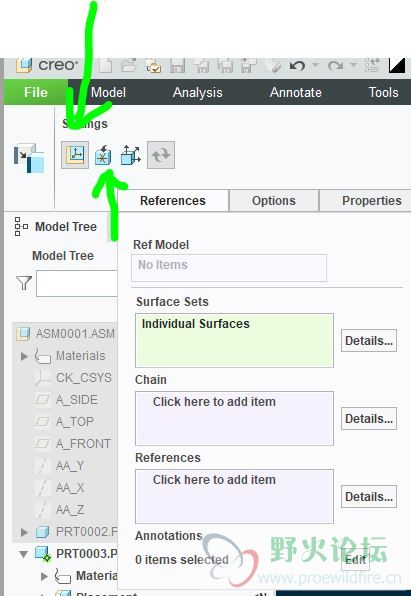Click the New file icon beside the Creo logo
Screen dimensions: 411x596
click(105, 65)
